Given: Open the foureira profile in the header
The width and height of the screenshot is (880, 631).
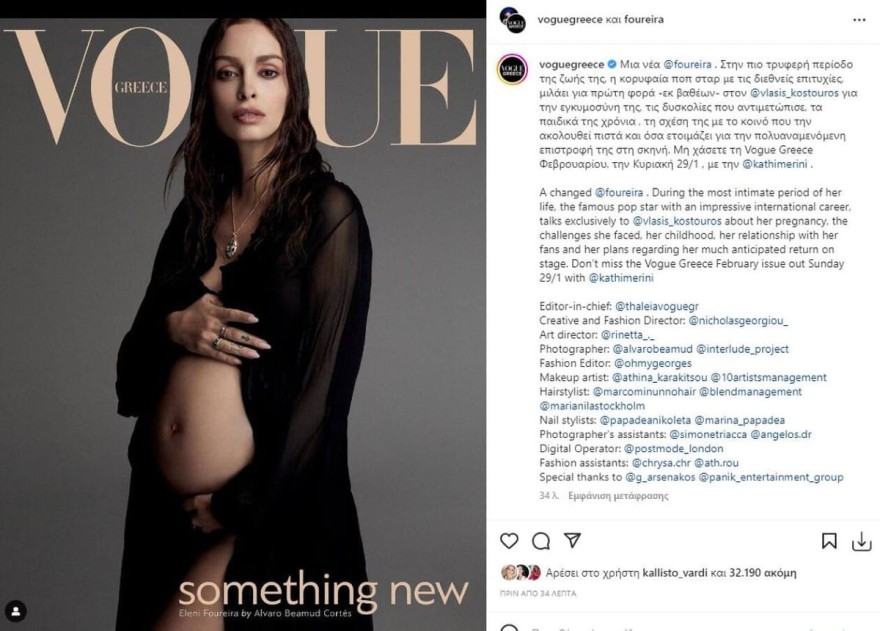Looking at the screenshot, I should pyautogui.click(x=644, y=20).
